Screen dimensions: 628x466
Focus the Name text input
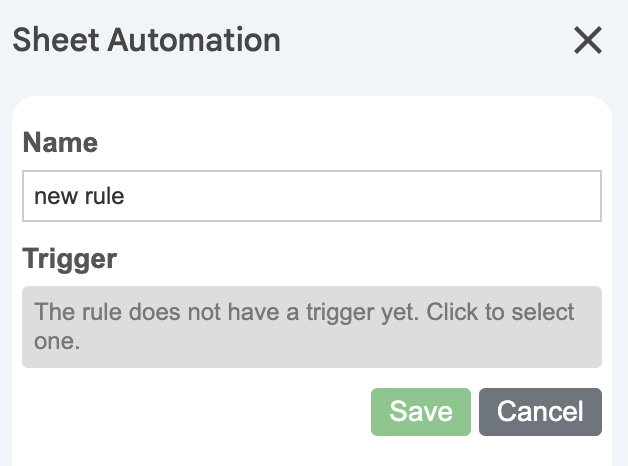click(x=311, y=196)
